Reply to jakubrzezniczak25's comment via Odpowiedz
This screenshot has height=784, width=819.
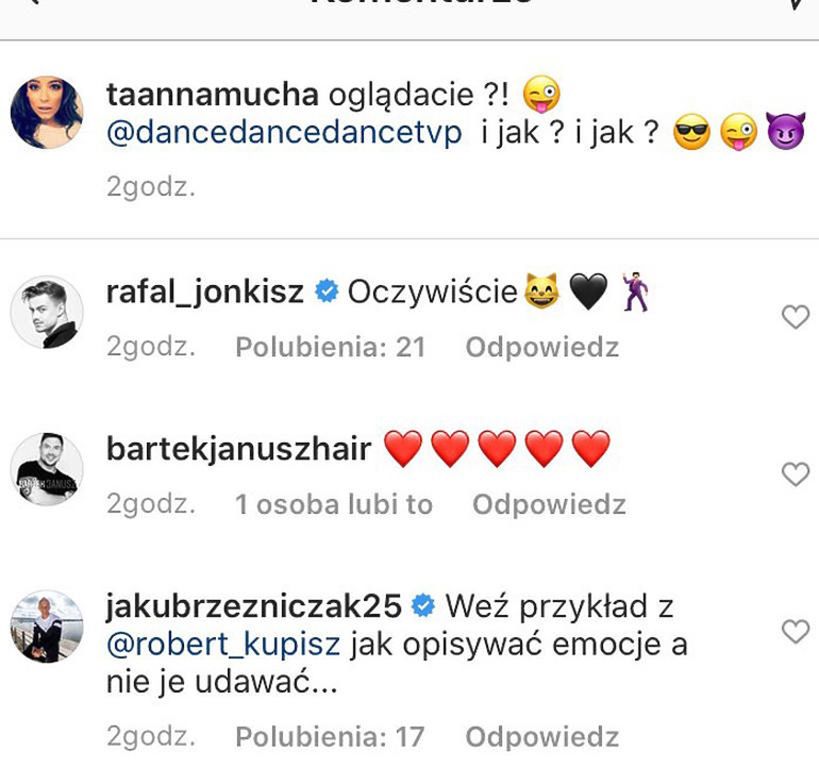click(542, 737)
